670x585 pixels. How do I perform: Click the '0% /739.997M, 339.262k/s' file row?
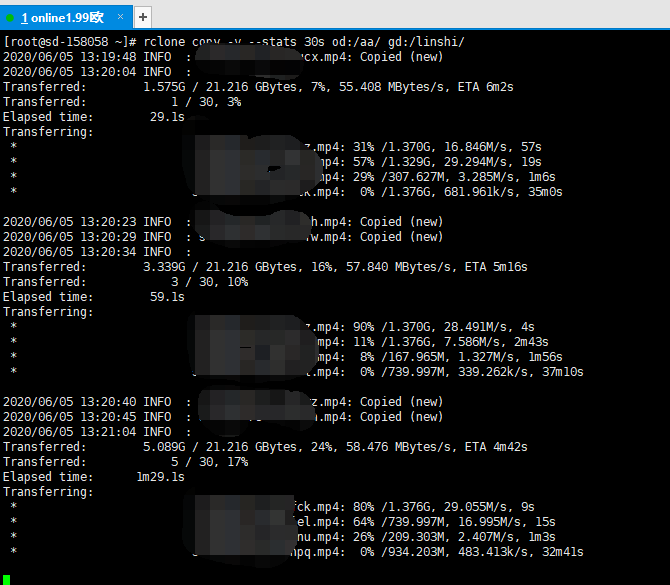tap(297, 372)
